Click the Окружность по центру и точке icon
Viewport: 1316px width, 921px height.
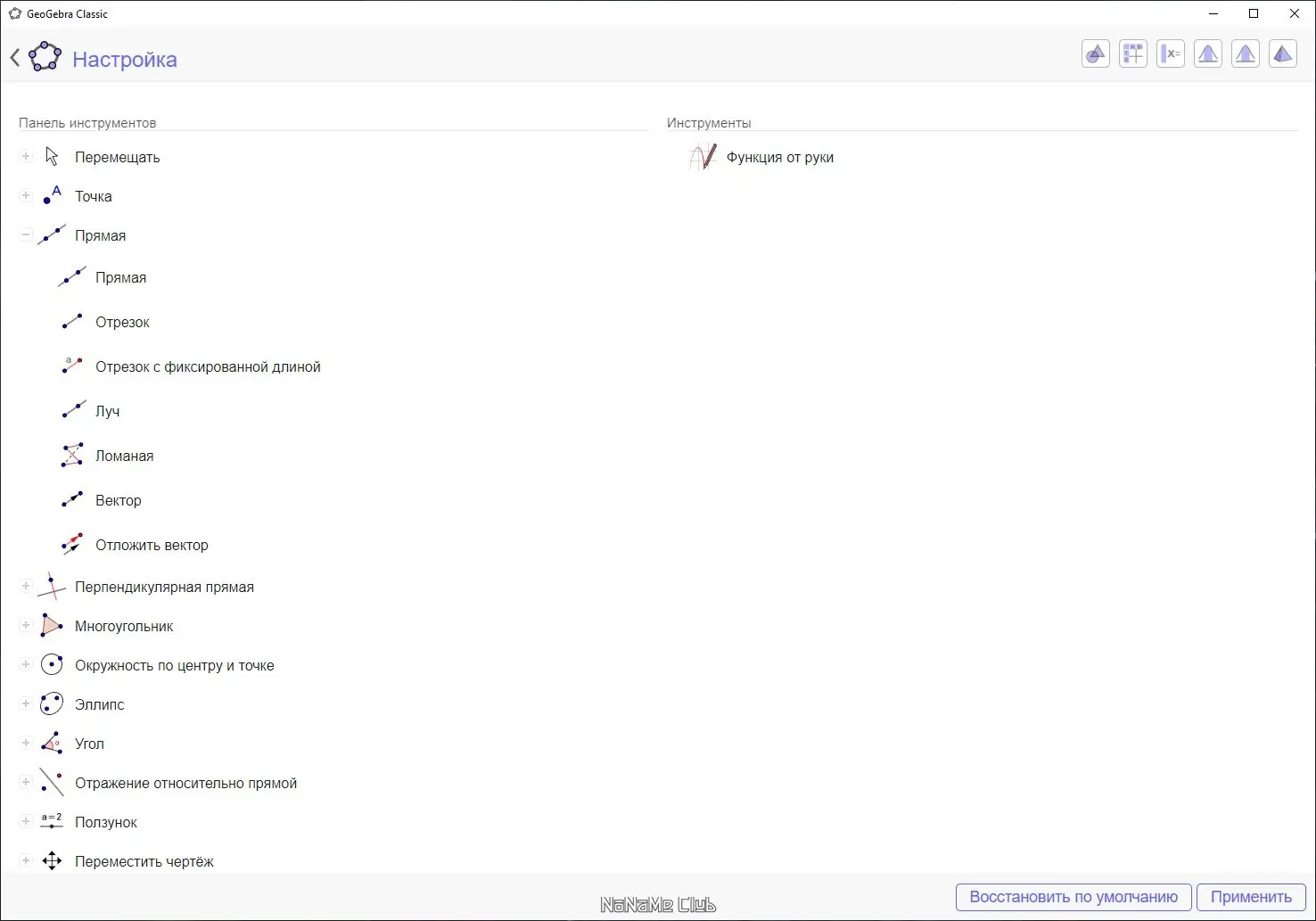[52, 665]
